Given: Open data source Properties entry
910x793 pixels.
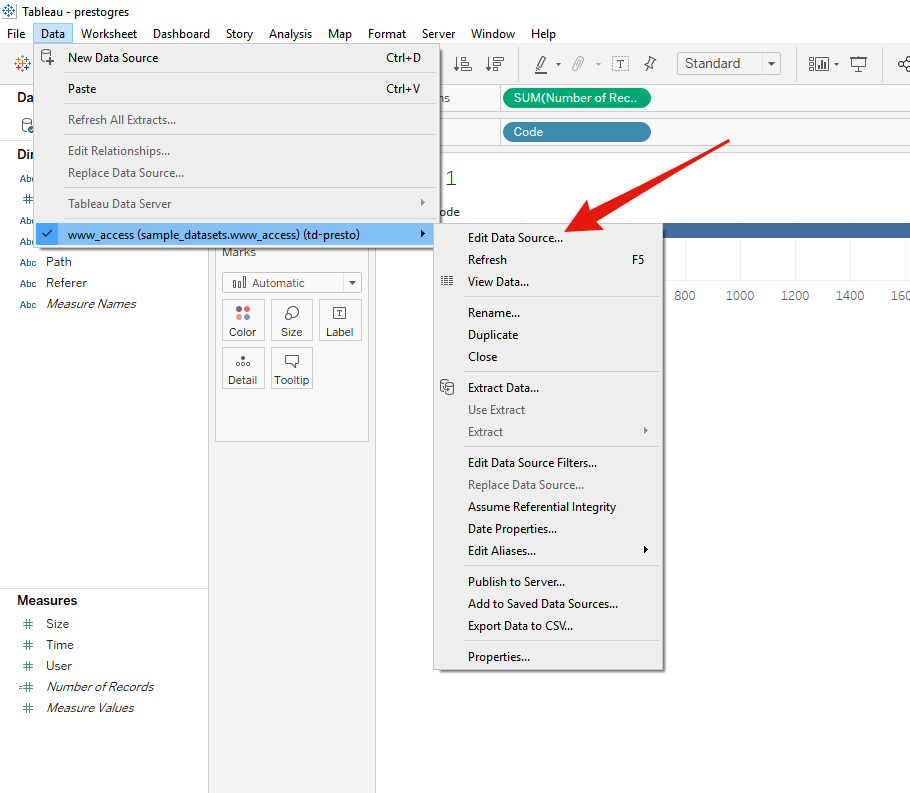Looking at the screenshot, I should click(x=499, y=657).
